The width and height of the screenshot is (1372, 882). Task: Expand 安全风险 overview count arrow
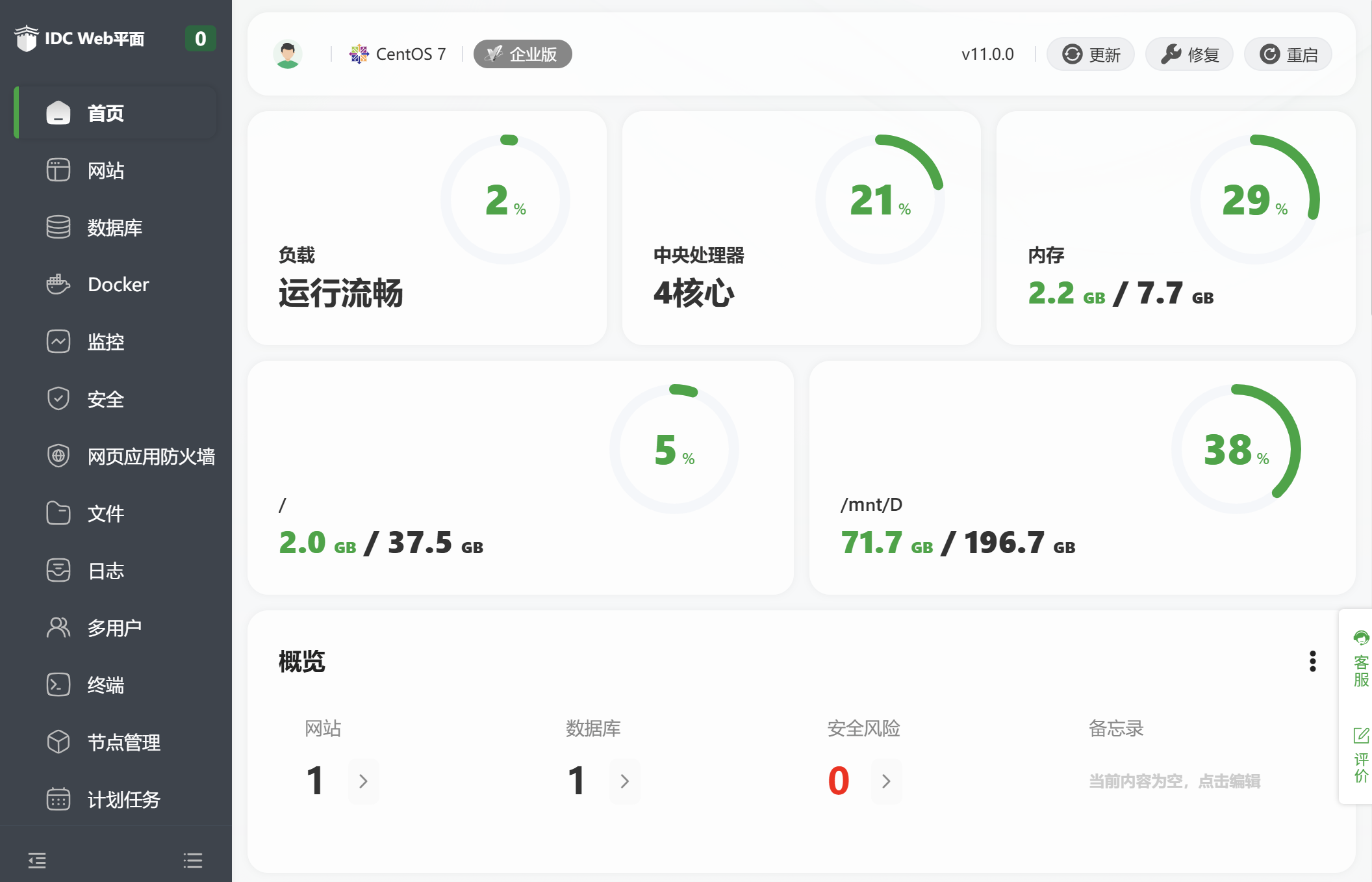pyautogui.click(x=887, y=781)
